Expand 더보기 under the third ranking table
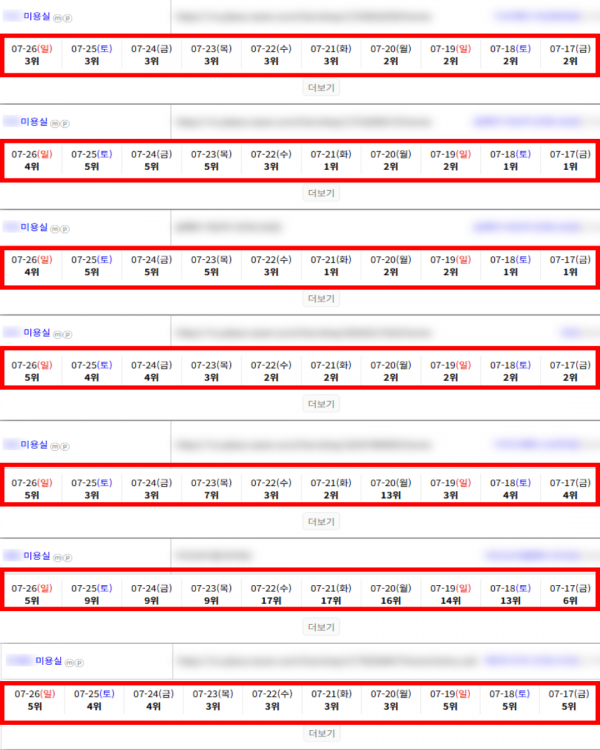Screen dimensions: 600x750 (x=321, y=298)
